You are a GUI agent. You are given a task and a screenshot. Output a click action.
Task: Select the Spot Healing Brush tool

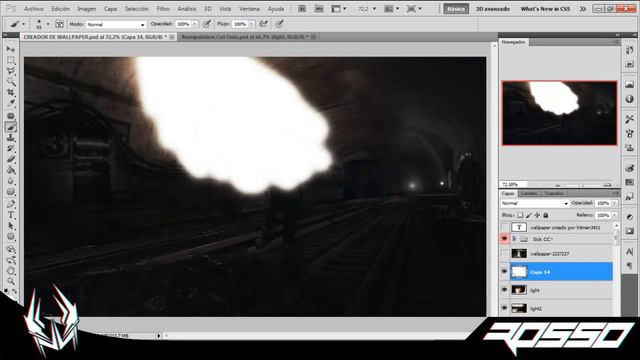pyautogui.click(x=11, y=116)
